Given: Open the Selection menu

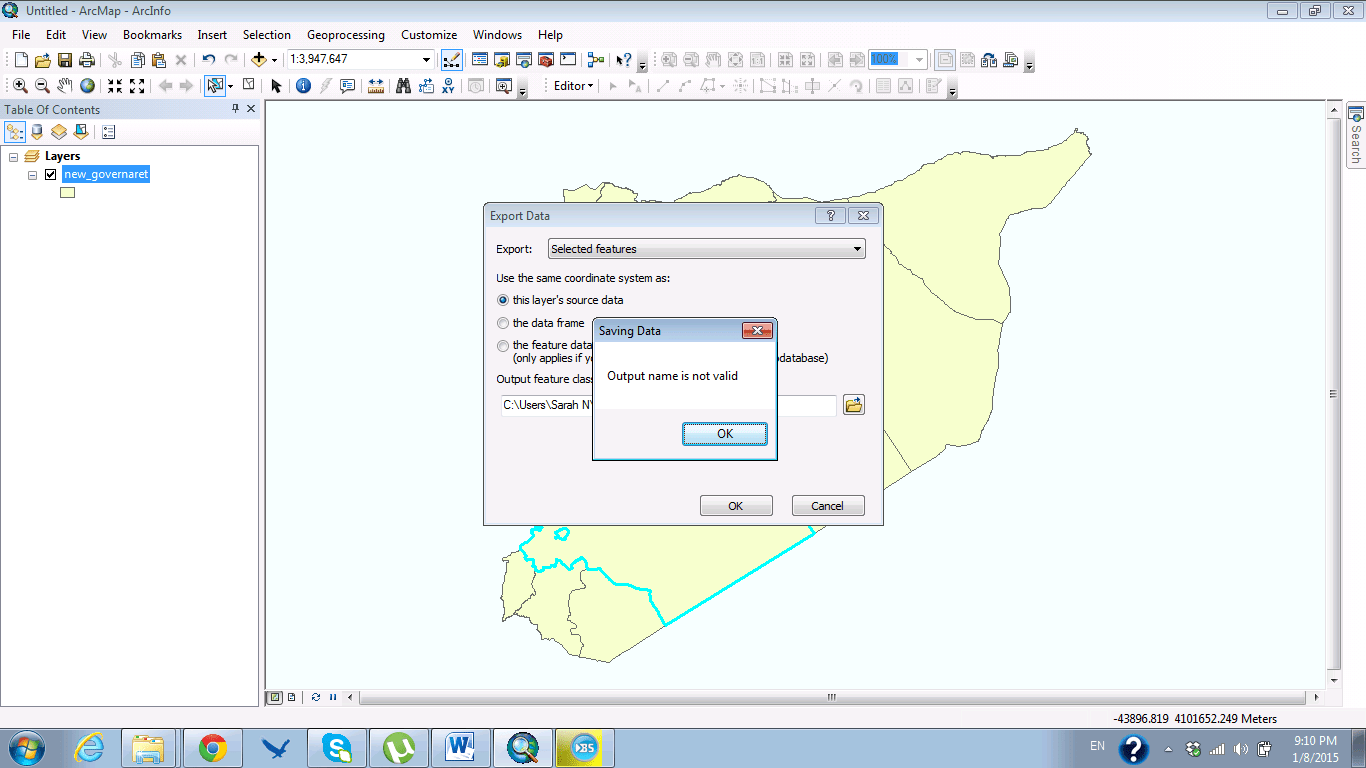Looking at the screenshot, I should (266, 35).
